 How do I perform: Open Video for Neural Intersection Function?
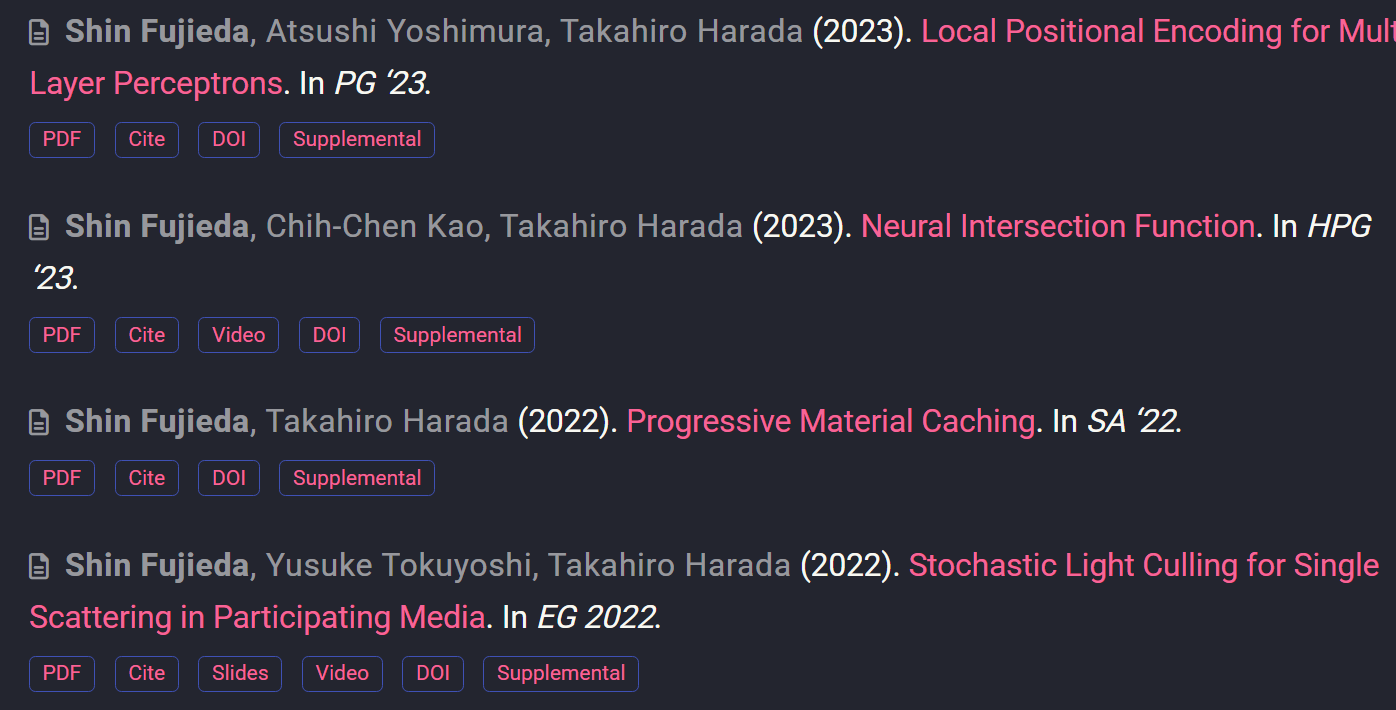click(x=238, y=335)
